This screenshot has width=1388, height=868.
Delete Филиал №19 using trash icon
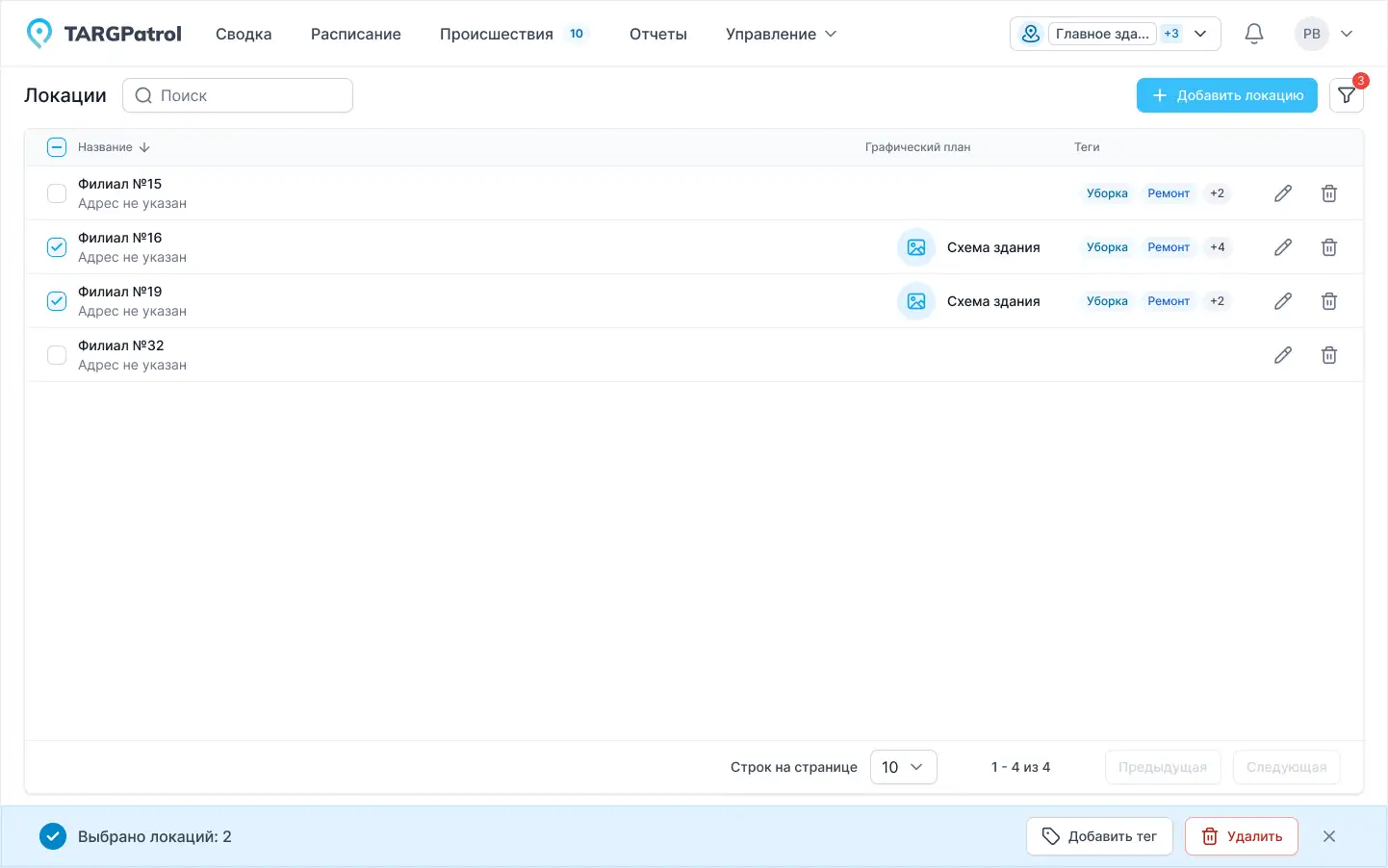point(1329,301)
